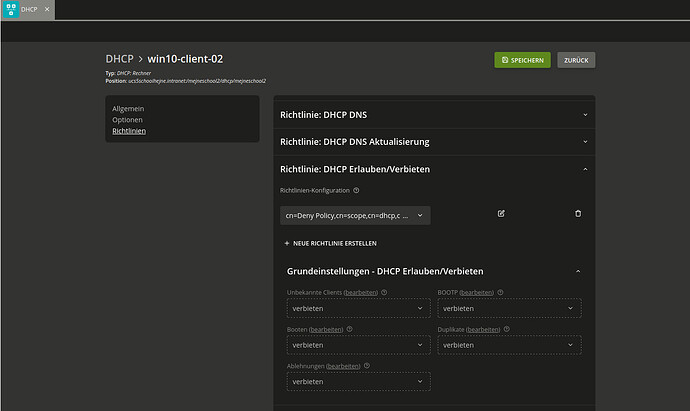Select Optionen in the sidebar
This screenshot has width=690, height=411.
(128, 119)
